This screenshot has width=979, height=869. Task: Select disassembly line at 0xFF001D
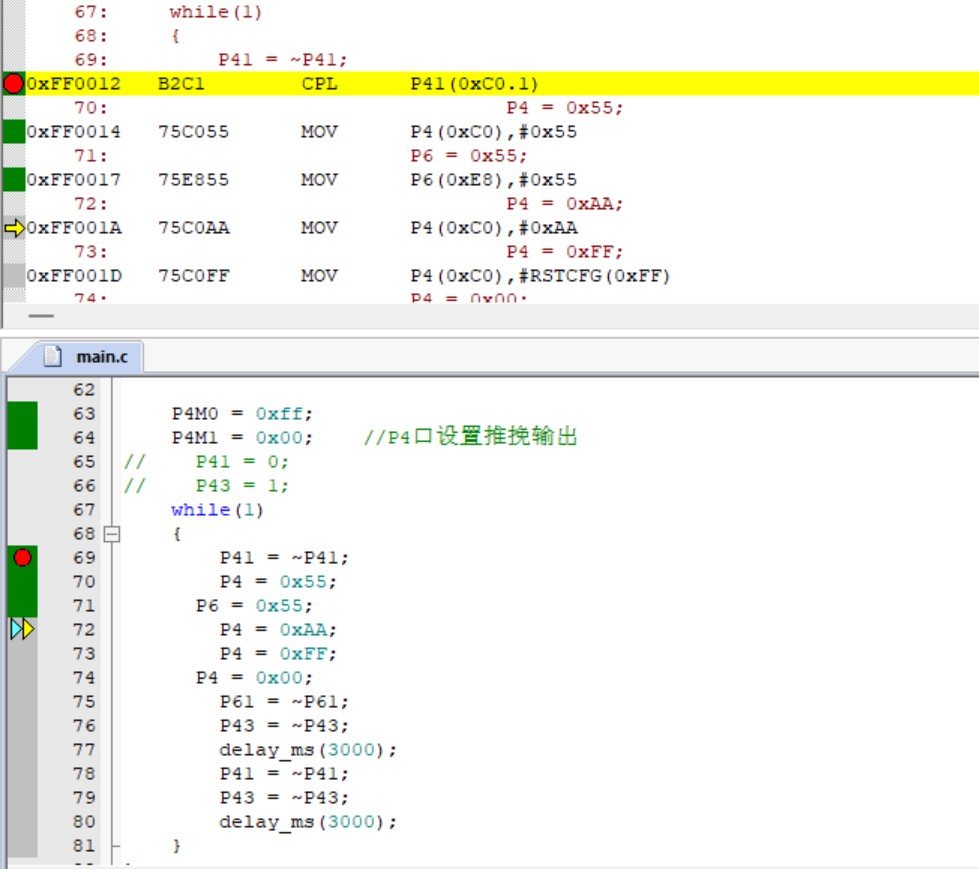503,276
